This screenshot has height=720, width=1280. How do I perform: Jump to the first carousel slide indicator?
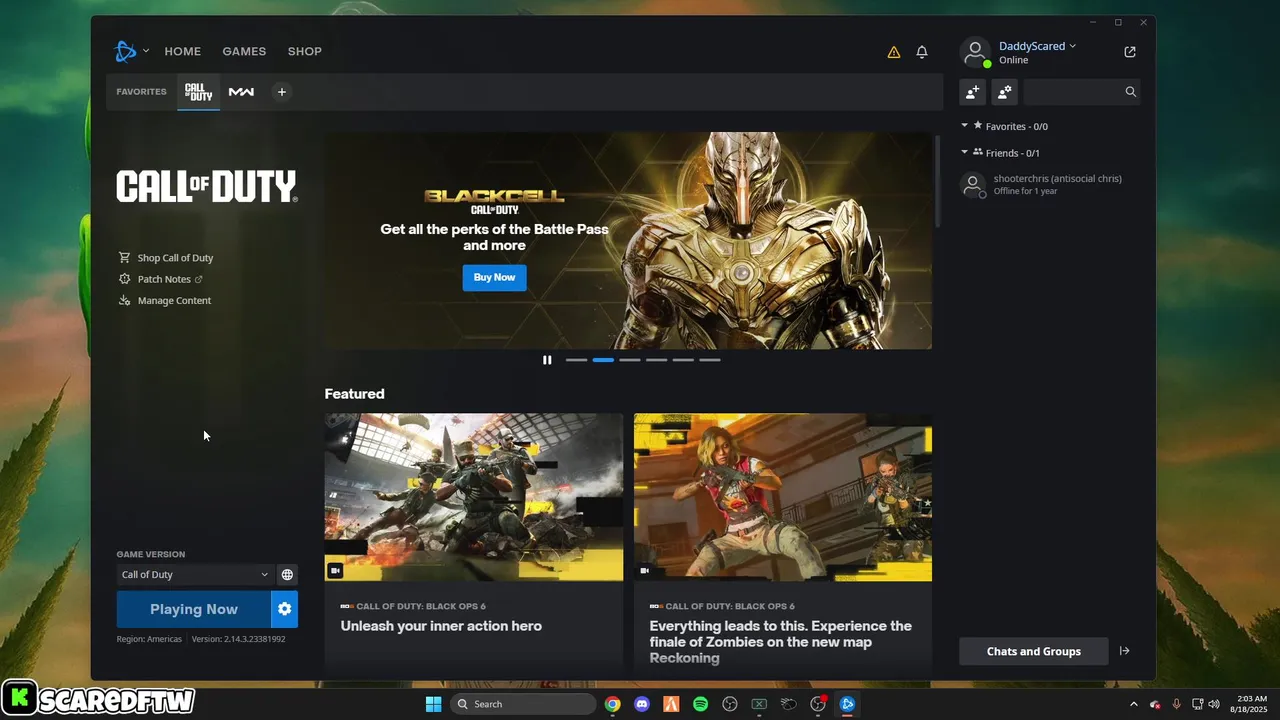click(577, 360)
